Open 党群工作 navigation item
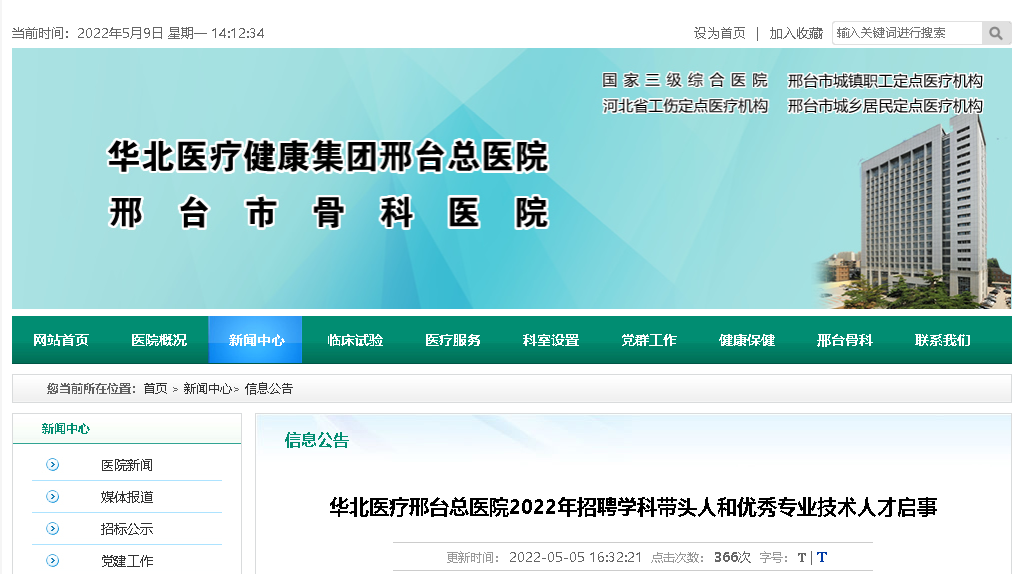 (x=649, y=340)
